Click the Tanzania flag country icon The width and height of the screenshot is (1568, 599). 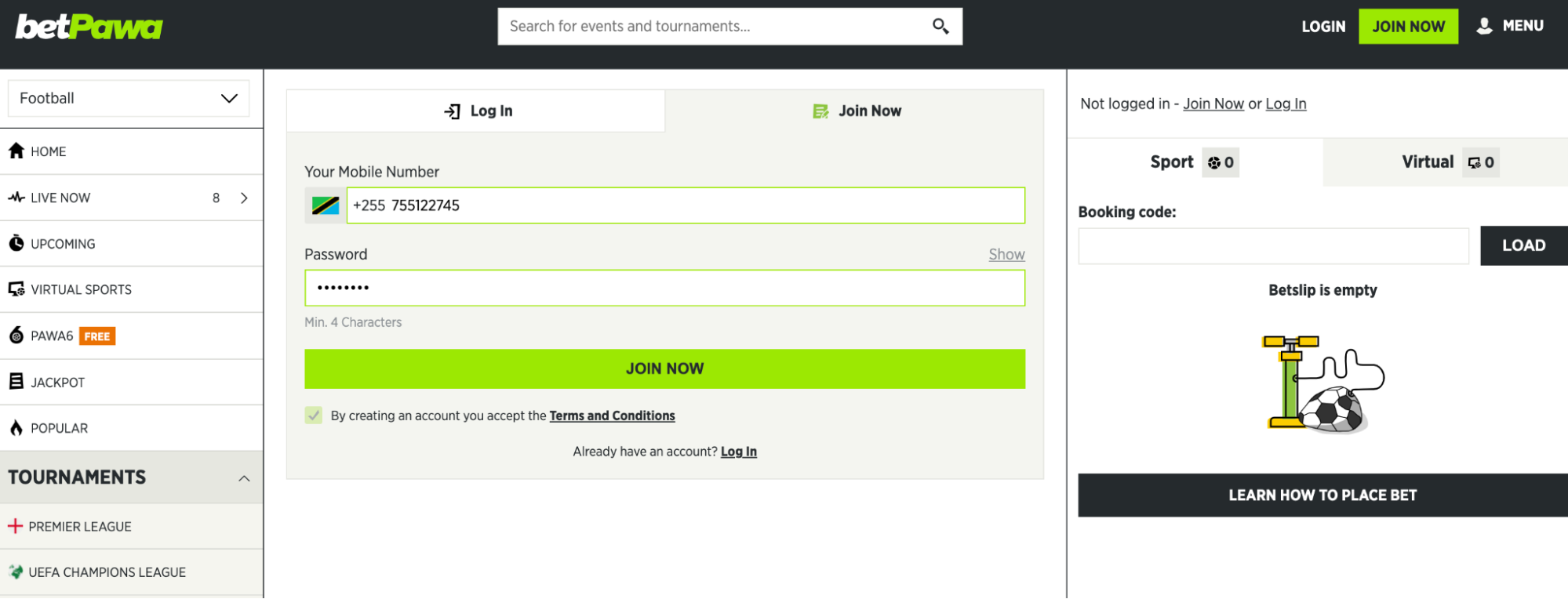326,205
